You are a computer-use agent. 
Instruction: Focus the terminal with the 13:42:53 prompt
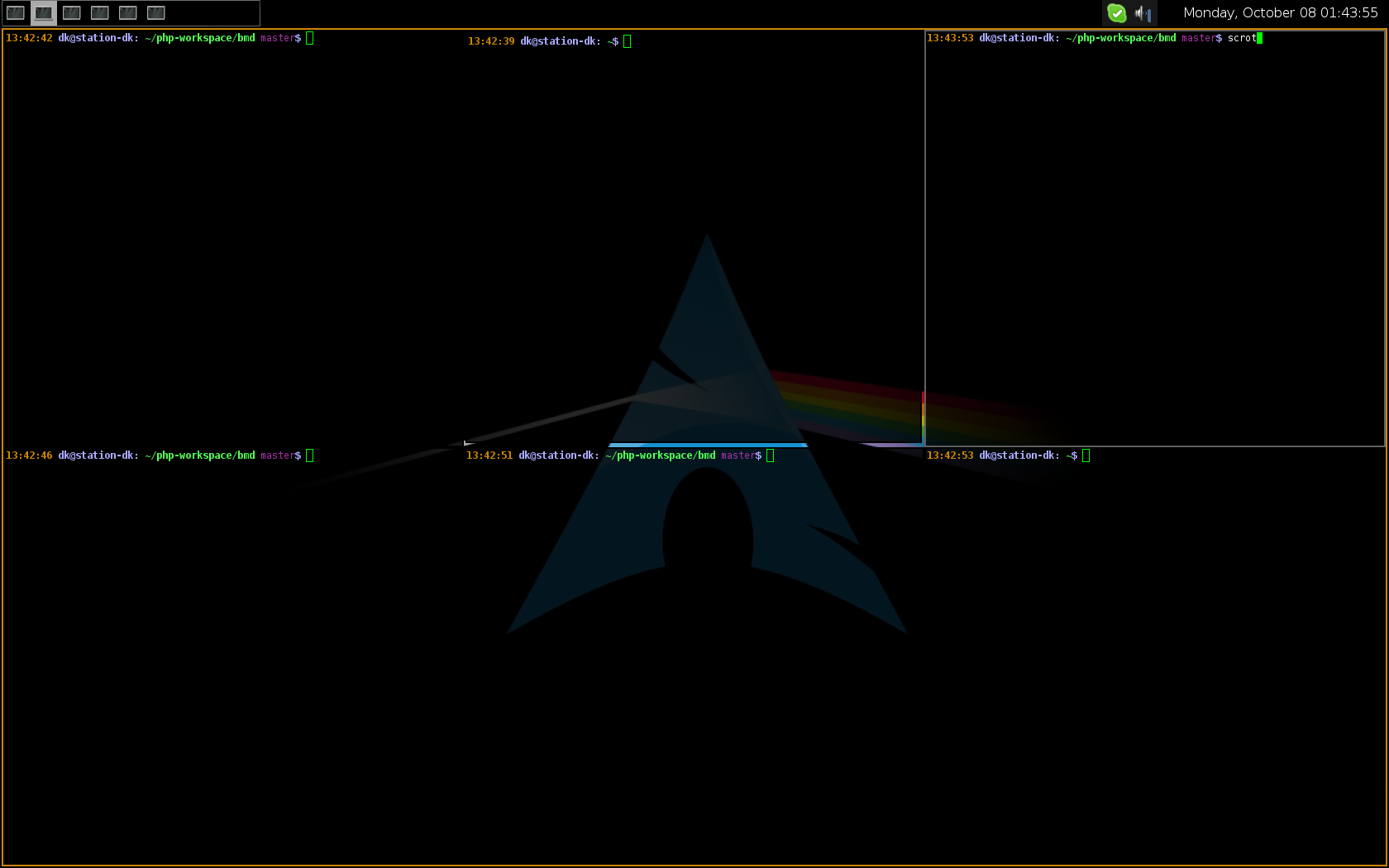tap(1155, 656)
